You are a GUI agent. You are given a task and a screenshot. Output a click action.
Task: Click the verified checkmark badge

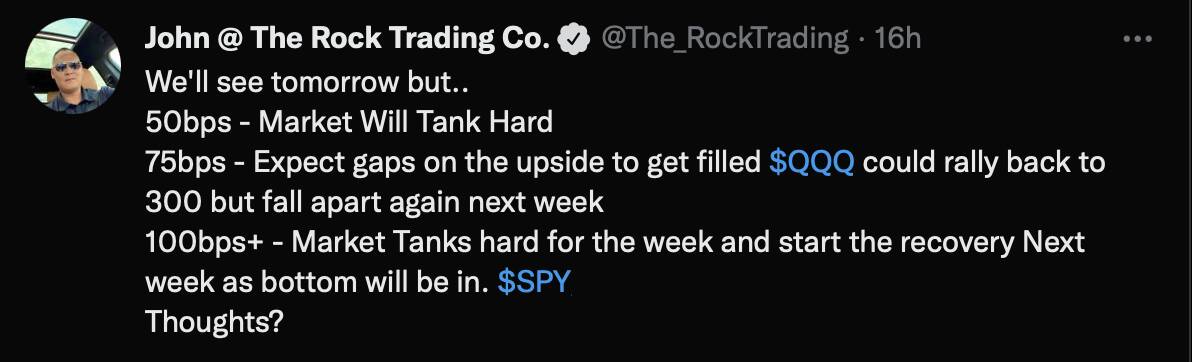(x=573, y=38)
